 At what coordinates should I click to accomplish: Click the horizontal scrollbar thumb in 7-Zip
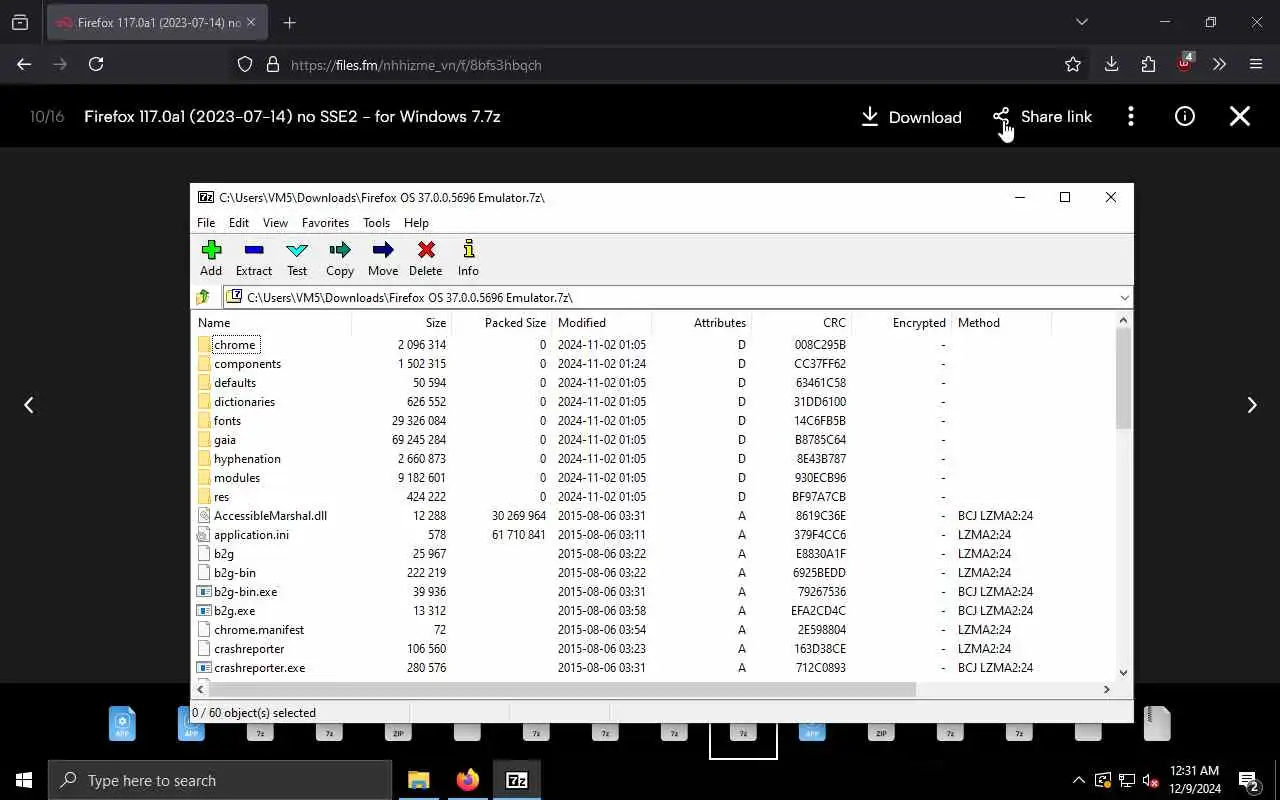click(x=562, y=689)
